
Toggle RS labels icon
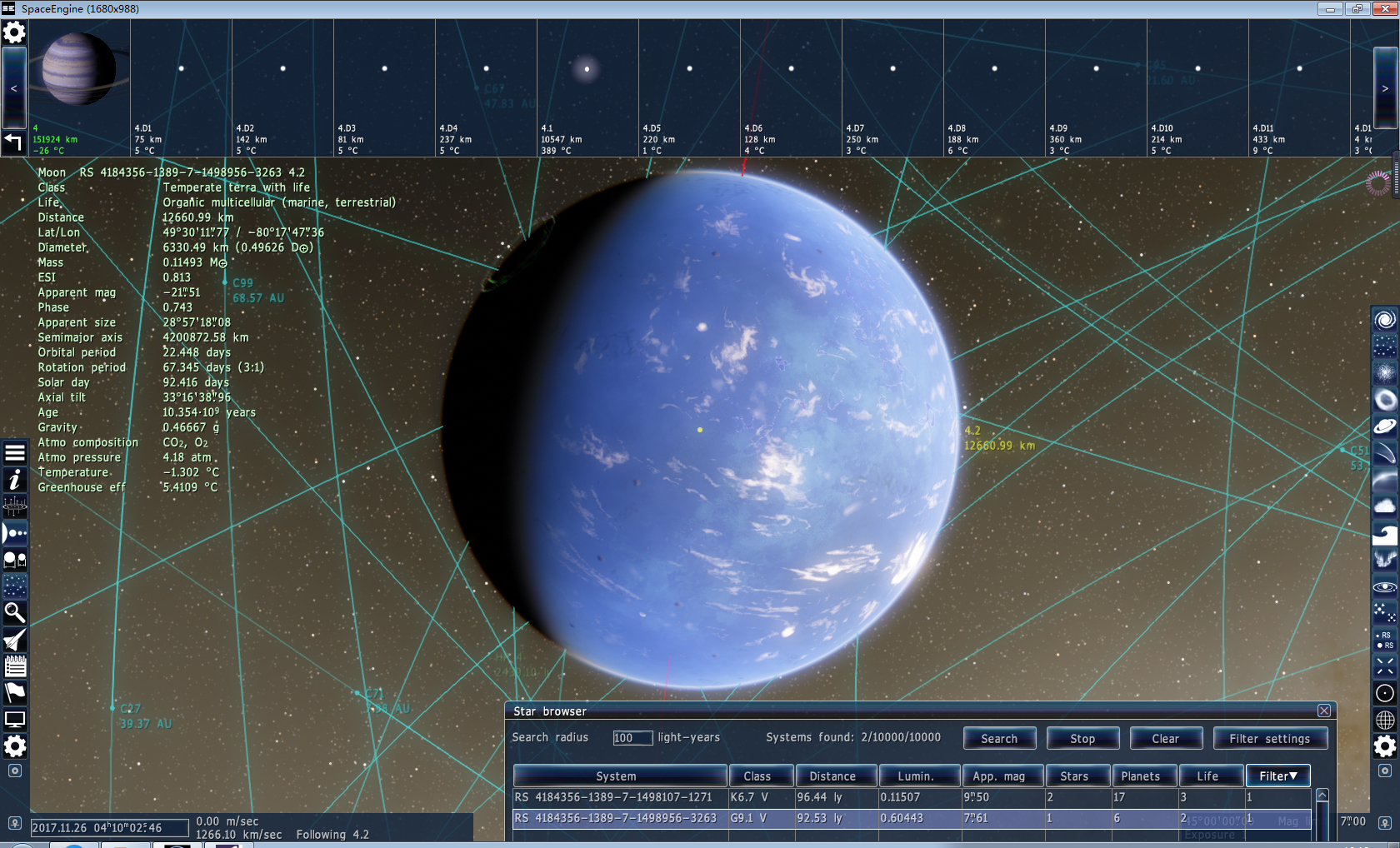pos(1385,640)
